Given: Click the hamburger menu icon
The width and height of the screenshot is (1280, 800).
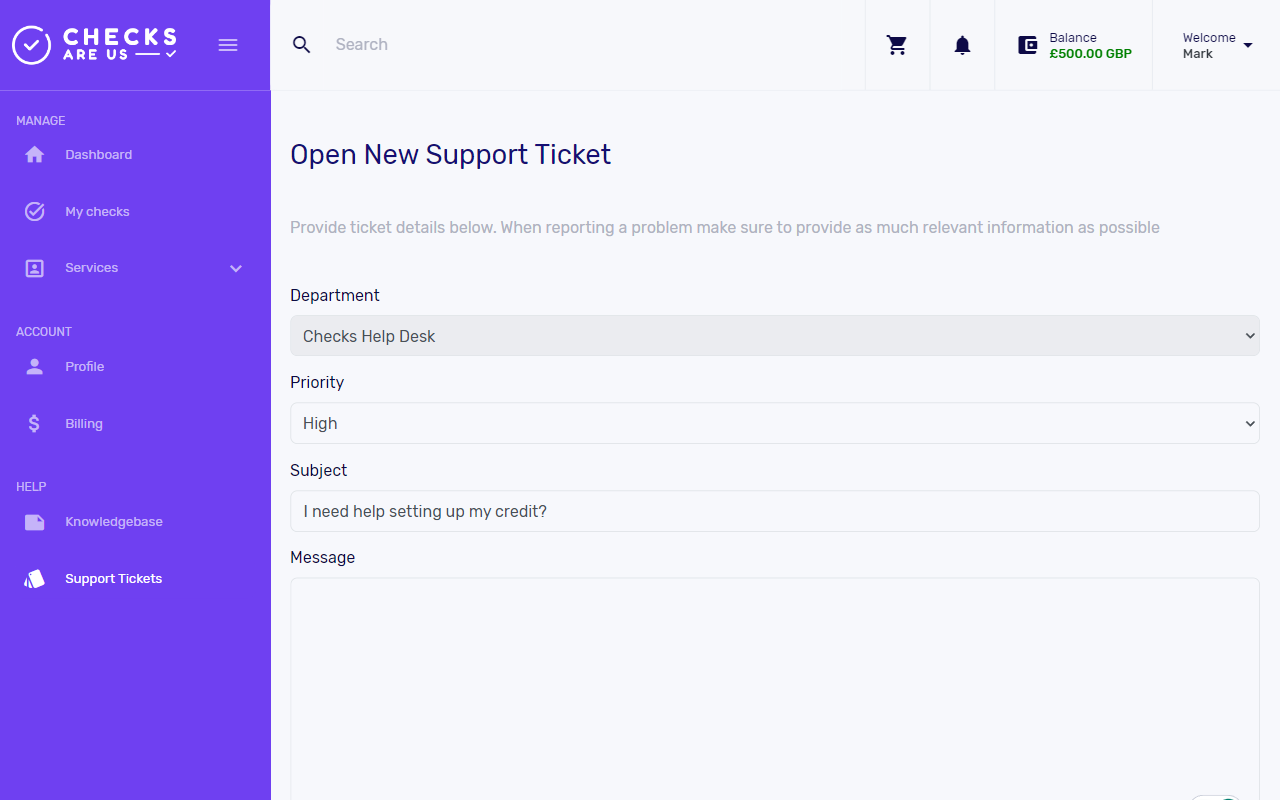Looking at the screenshot, I should pos(228,45).
